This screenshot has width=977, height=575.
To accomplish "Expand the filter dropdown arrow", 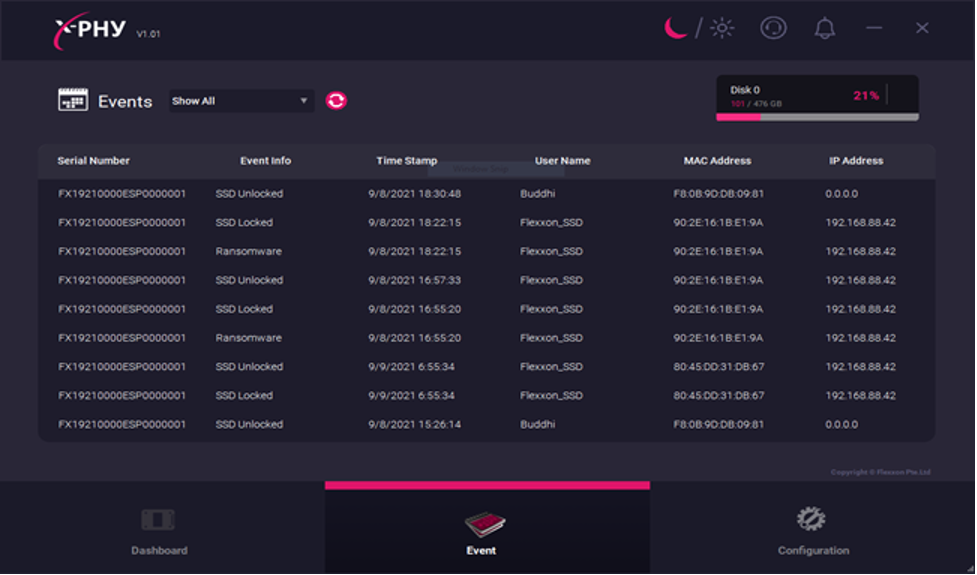I will [x=304, y=101].
